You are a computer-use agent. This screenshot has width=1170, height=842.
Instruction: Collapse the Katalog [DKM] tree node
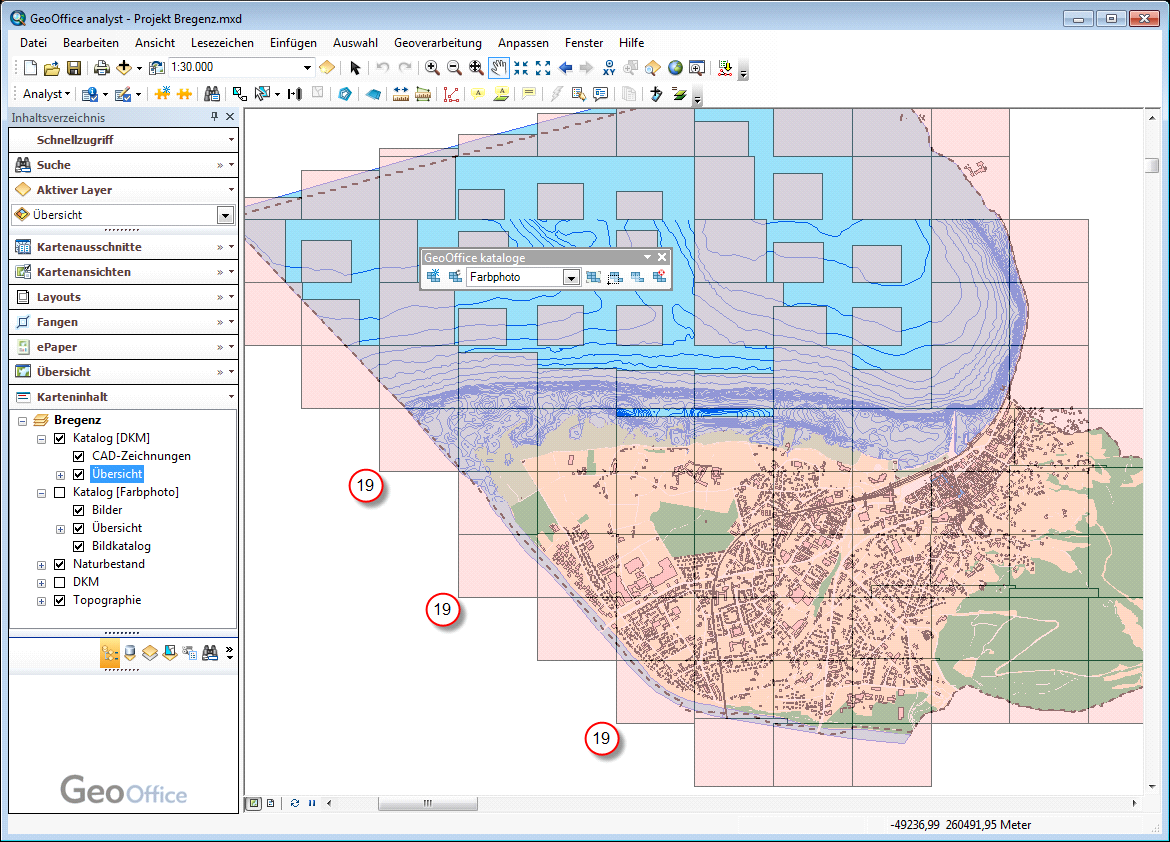tap(41, 438)
